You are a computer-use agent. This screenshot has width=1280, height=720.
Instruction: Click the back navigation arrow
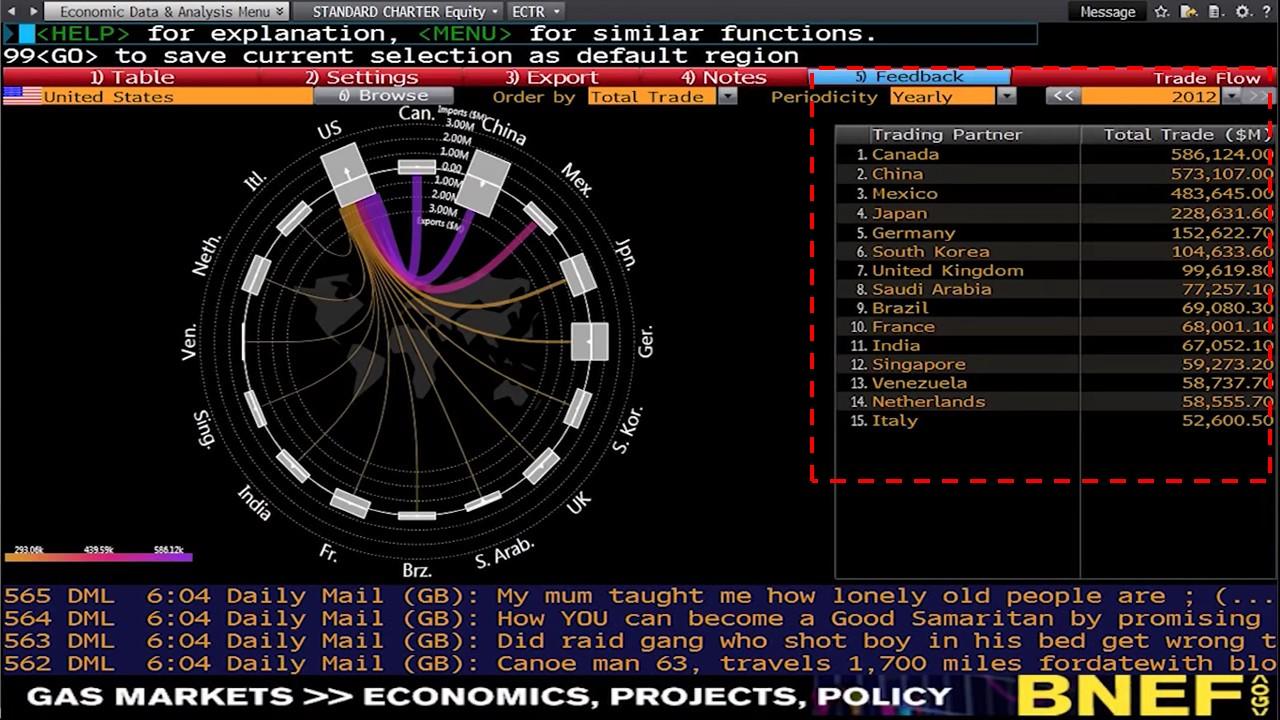pos(11,12)
